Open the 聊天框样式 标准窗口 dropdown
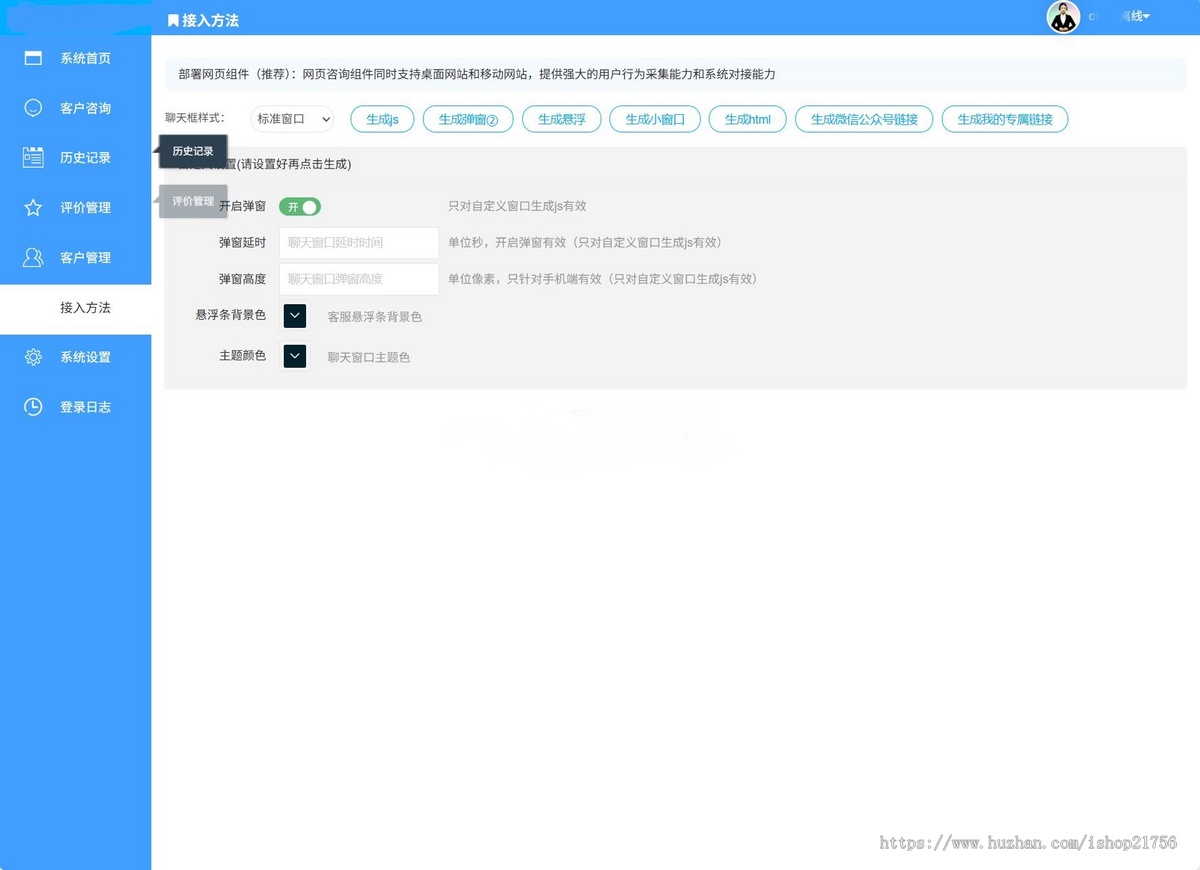The height and width of the screenshot is (870, 1200). click(292, 119)
